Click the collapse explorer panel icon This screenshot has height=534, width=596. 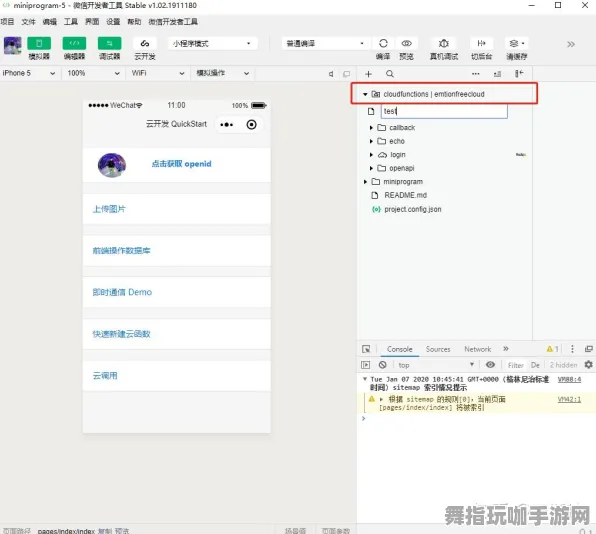pyautogui.click(x=519, y=74)
